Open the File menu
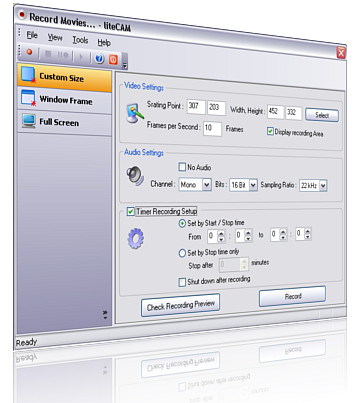The height and width of the screenshot is (403, 360). tap(32, 35)
